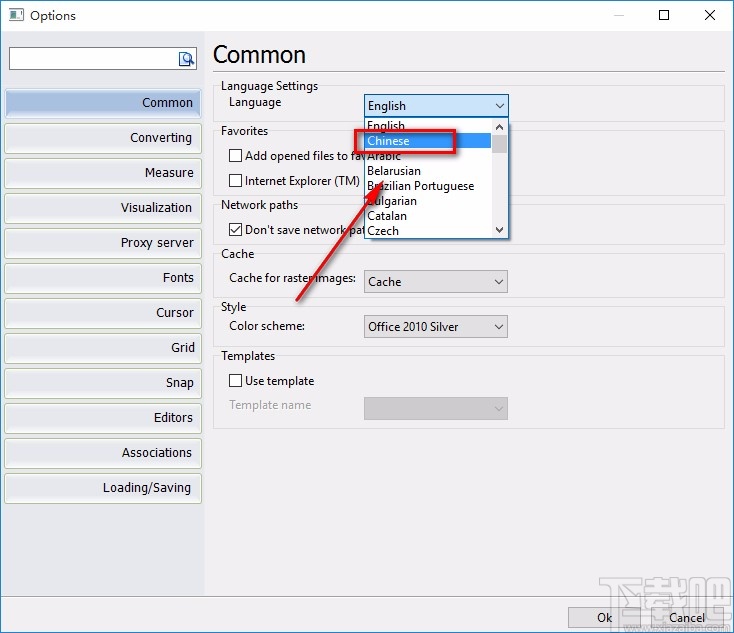Open the Associations section

click(x=103, y=453)
